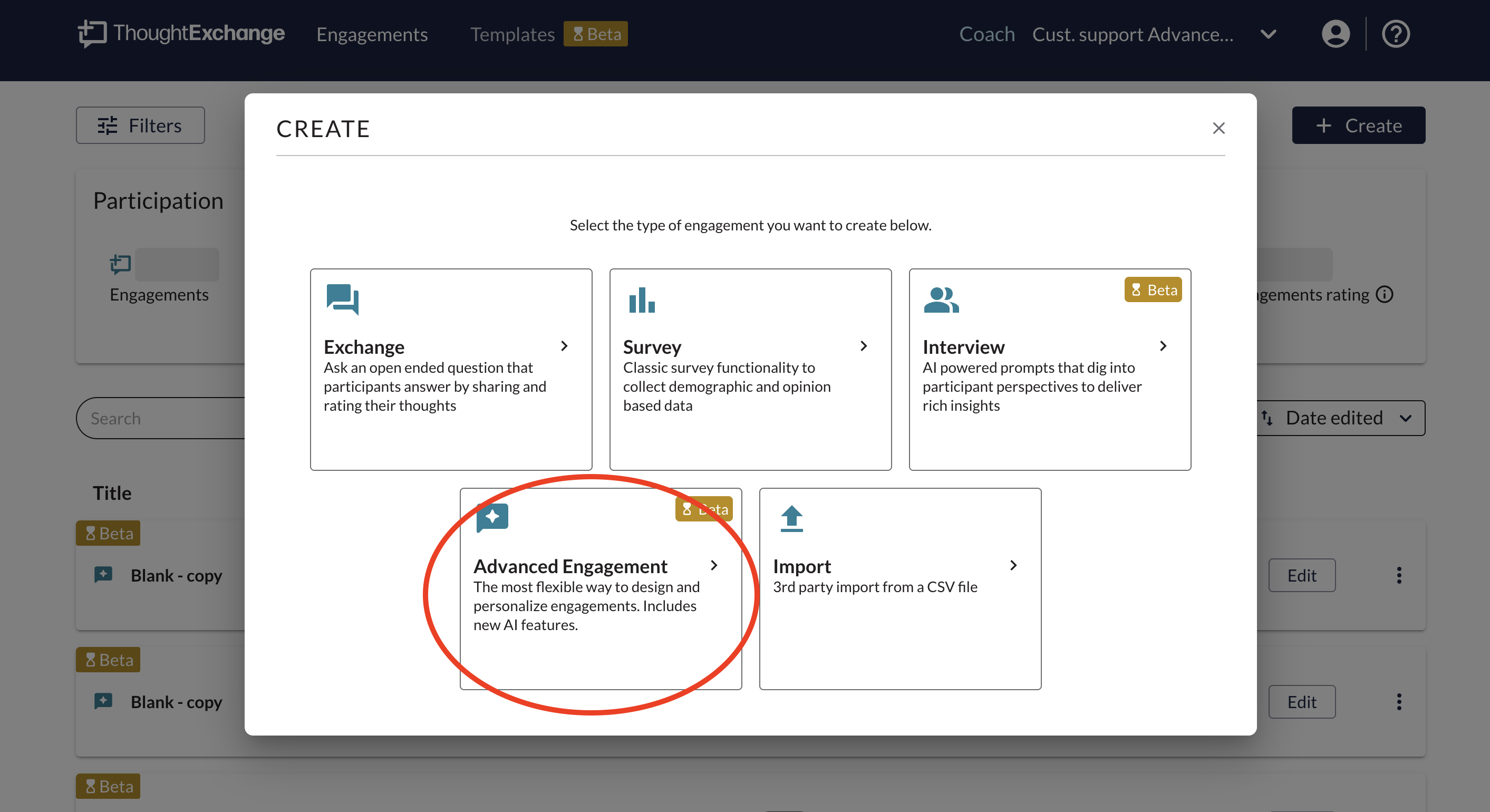
Task: Click the ThoughtExchange logo icon
Action: point(93,34)
